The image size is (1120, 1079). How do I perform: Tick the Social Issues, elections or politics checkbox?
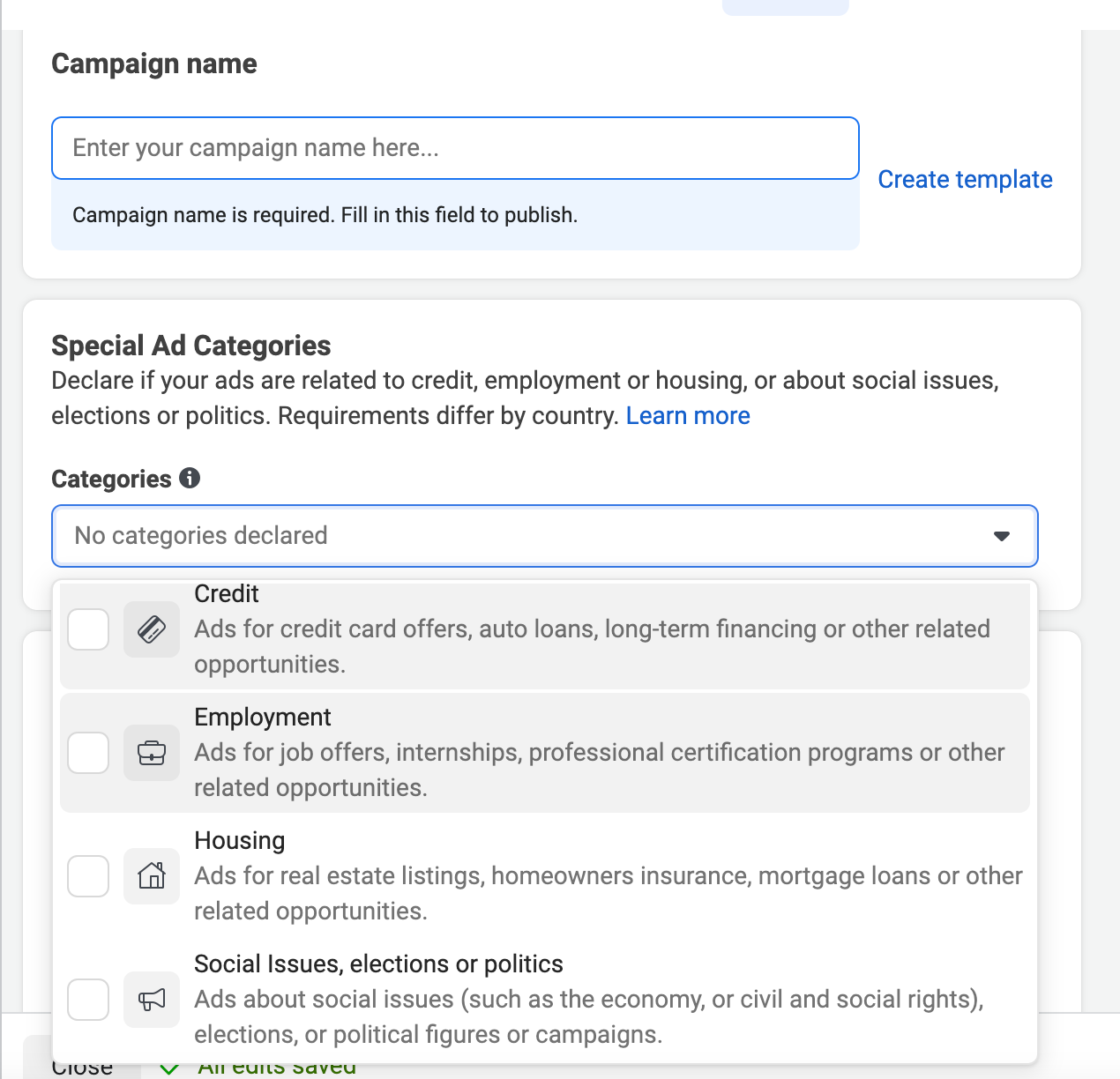(x=88, y=1000)
